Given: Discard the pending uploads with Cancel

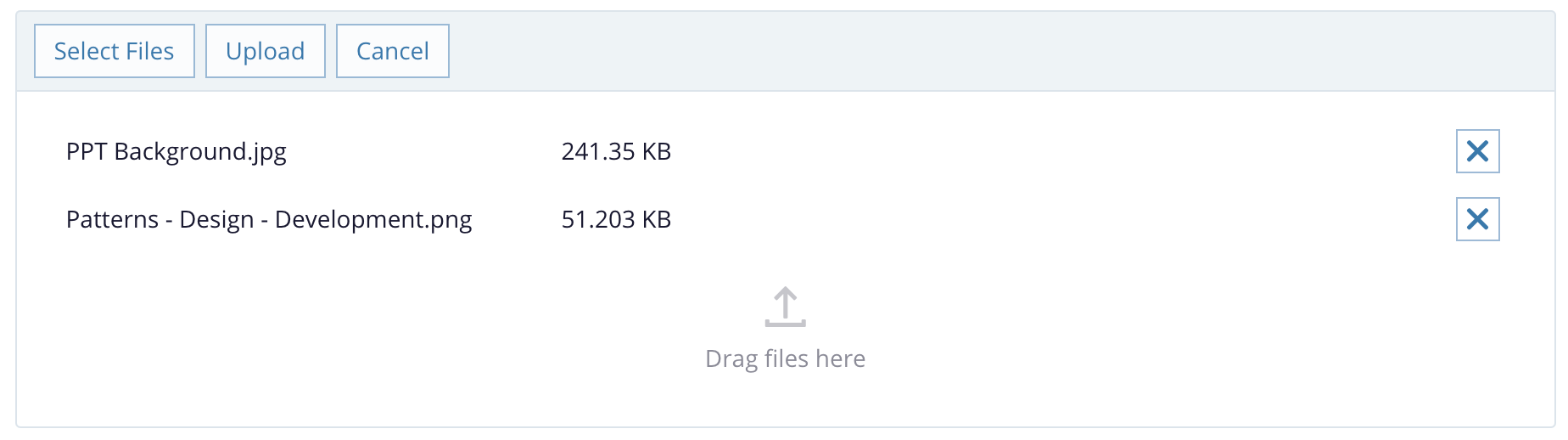Looking at the screenshot, I should point(392,51).
